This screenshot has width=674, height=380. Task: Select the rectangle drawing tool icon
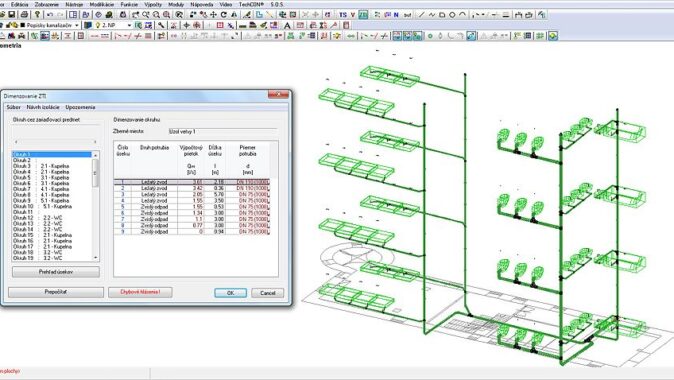(442, 15)
